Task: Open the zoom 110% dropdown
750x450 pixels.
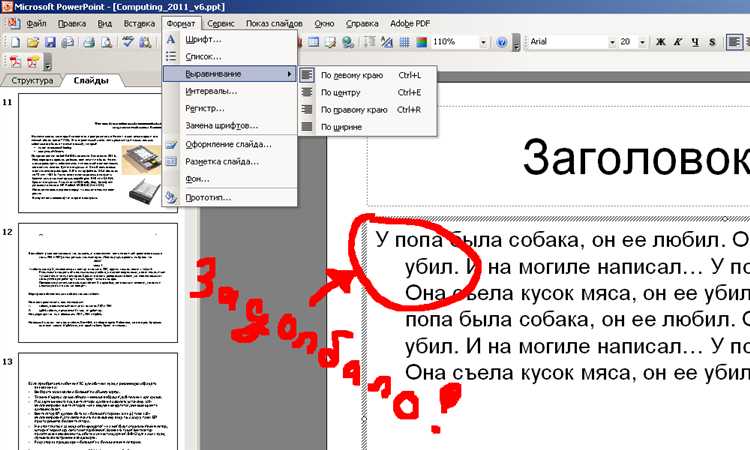Action: [x=483, y=42]
